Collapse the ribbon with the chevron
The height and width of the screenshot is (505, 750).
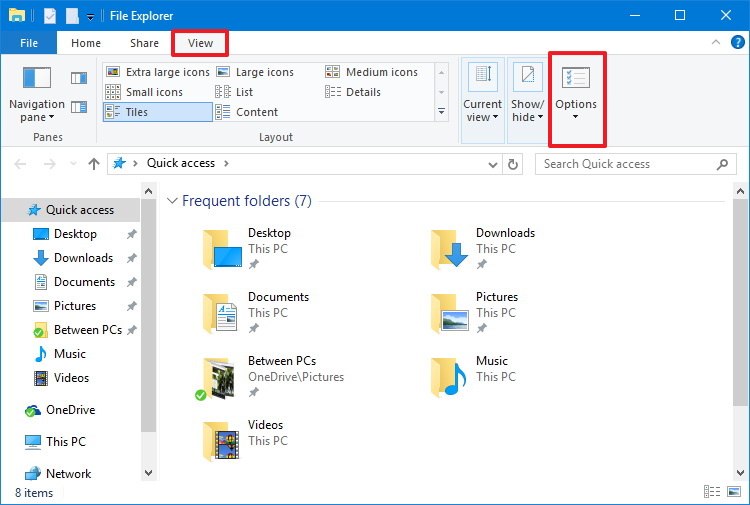[x=716, y=42]
